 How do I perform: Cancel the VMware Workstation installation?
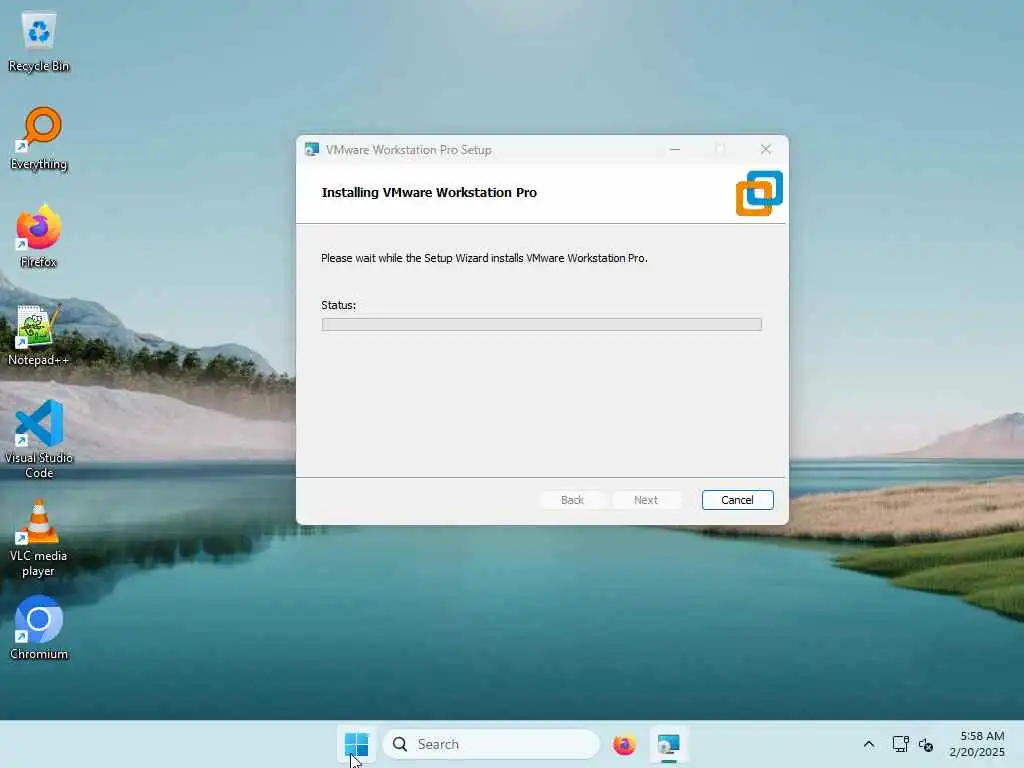tap(737, 500)
